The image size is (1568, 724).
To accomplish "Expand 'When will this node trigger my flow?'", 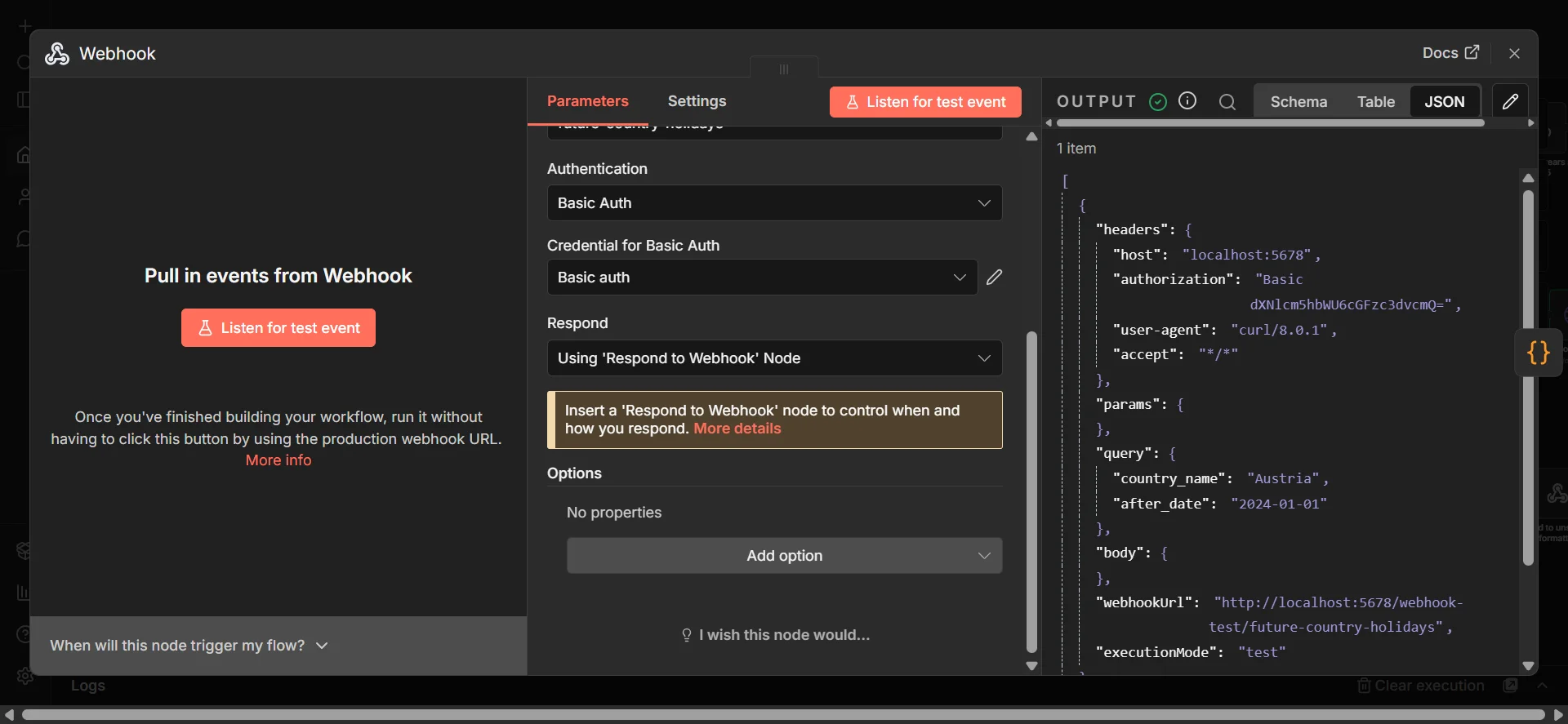I will [189, 646].
